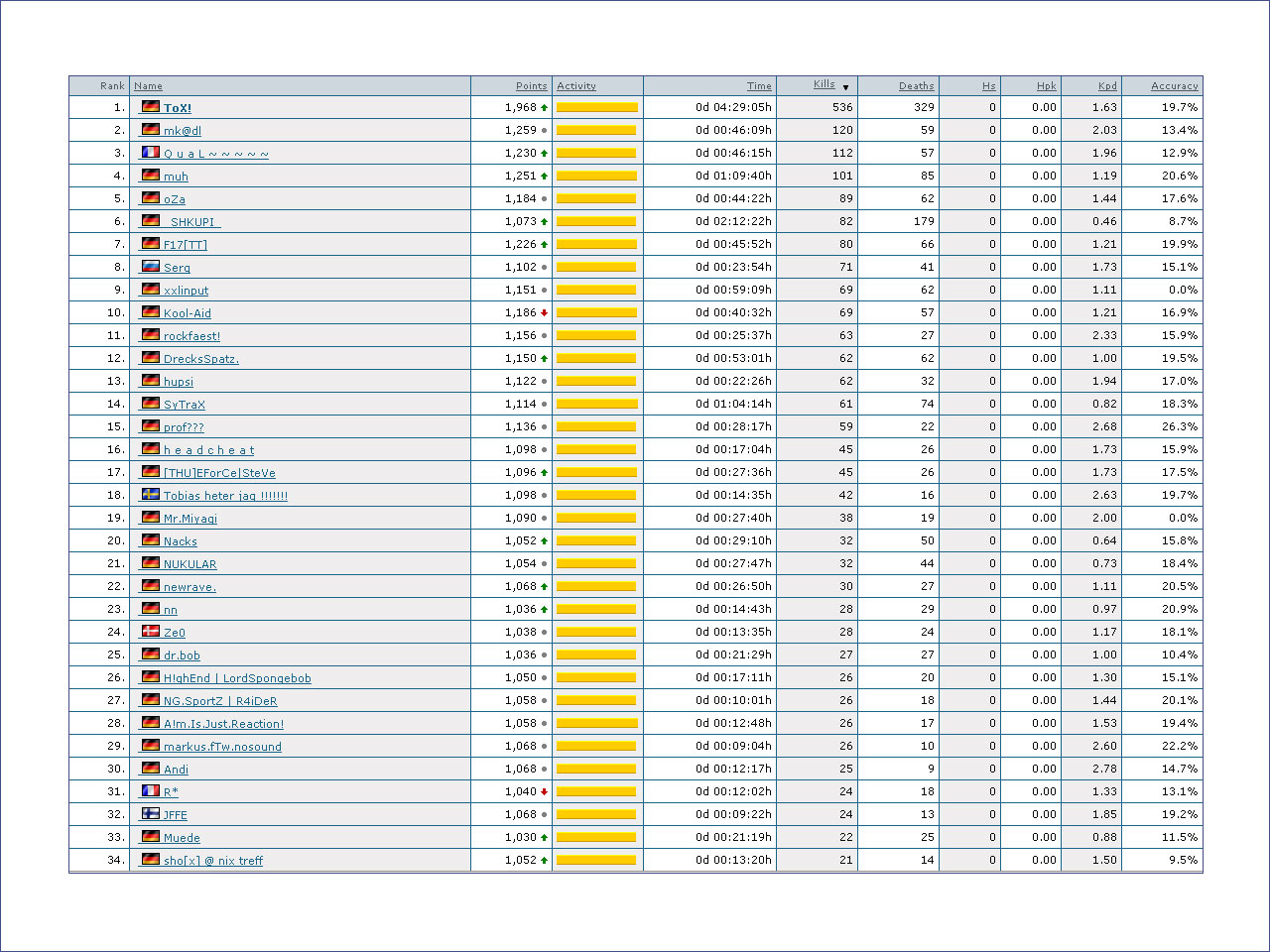Click the French flag beside Q u a L
1270x952 pixels.
[151, 153]
